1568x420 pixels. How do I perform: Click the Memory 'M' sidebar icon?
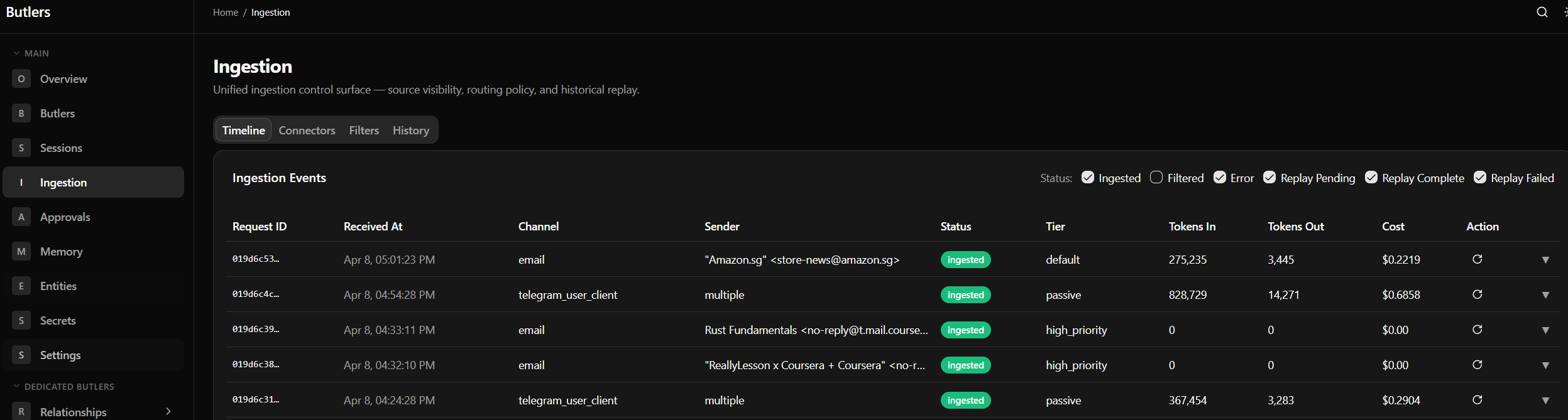[x=21, y=251]
